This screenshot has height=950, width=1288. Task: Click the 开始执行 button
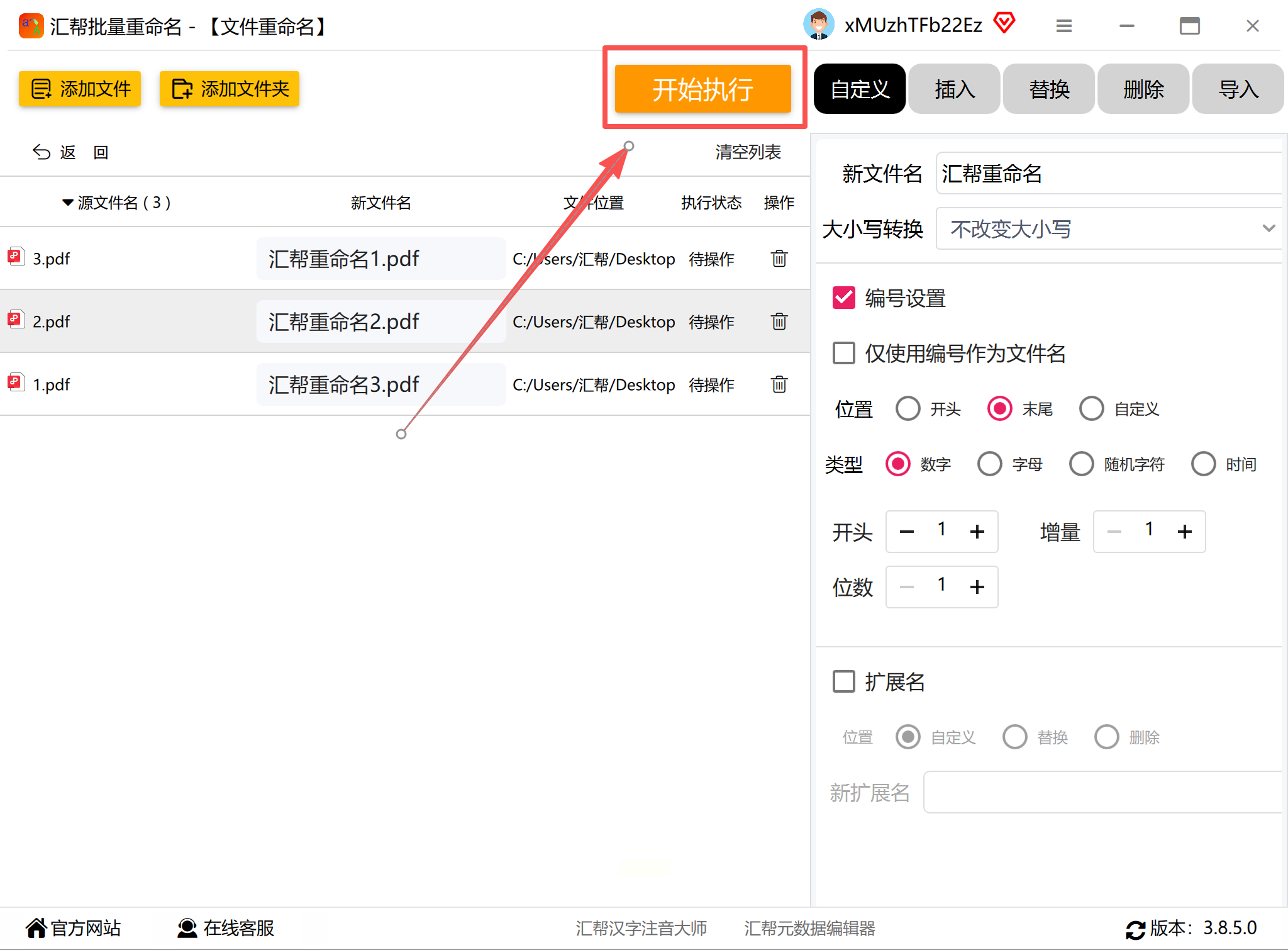(x=702, y=89)
